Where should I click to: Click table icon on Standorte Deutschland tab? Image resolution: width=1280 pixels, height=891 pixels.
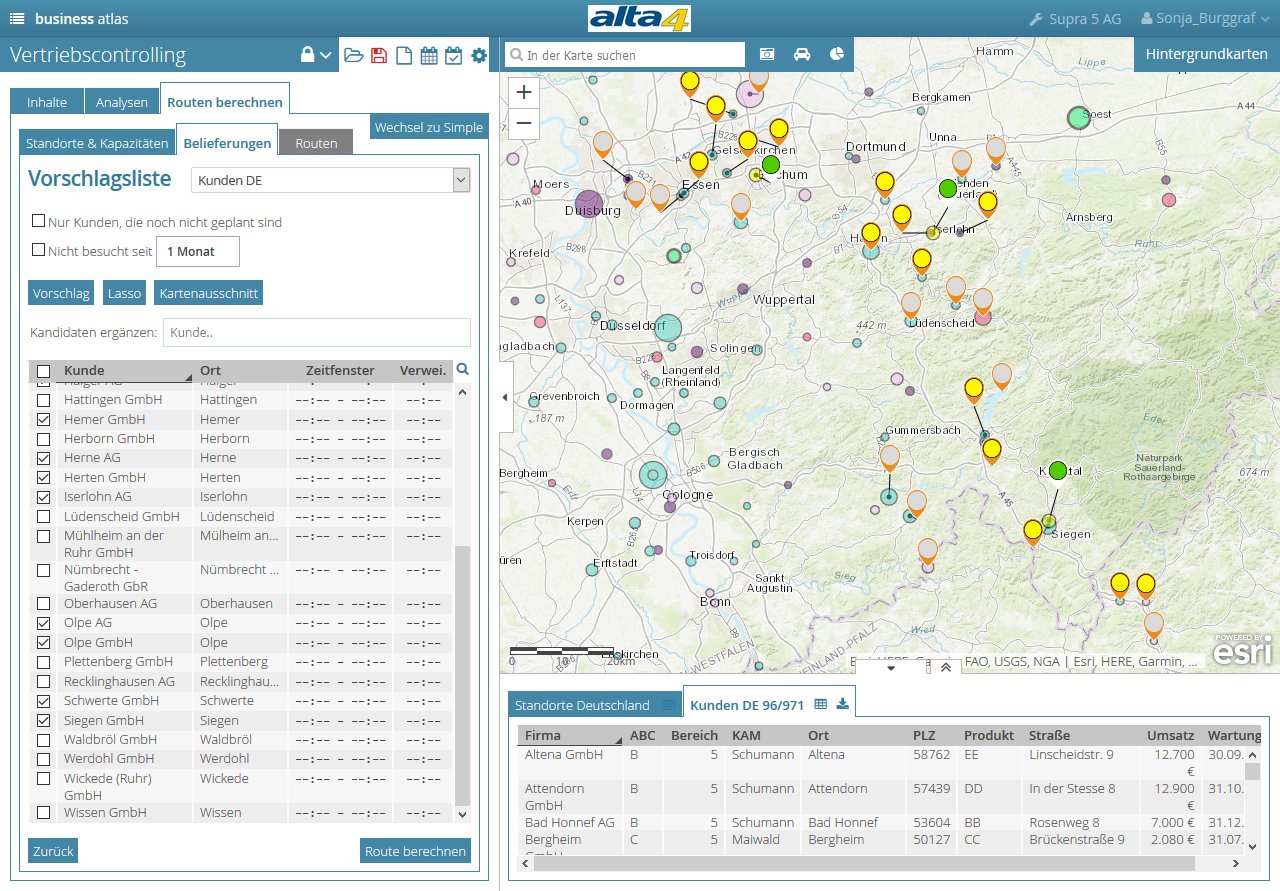tap(669, 705)
